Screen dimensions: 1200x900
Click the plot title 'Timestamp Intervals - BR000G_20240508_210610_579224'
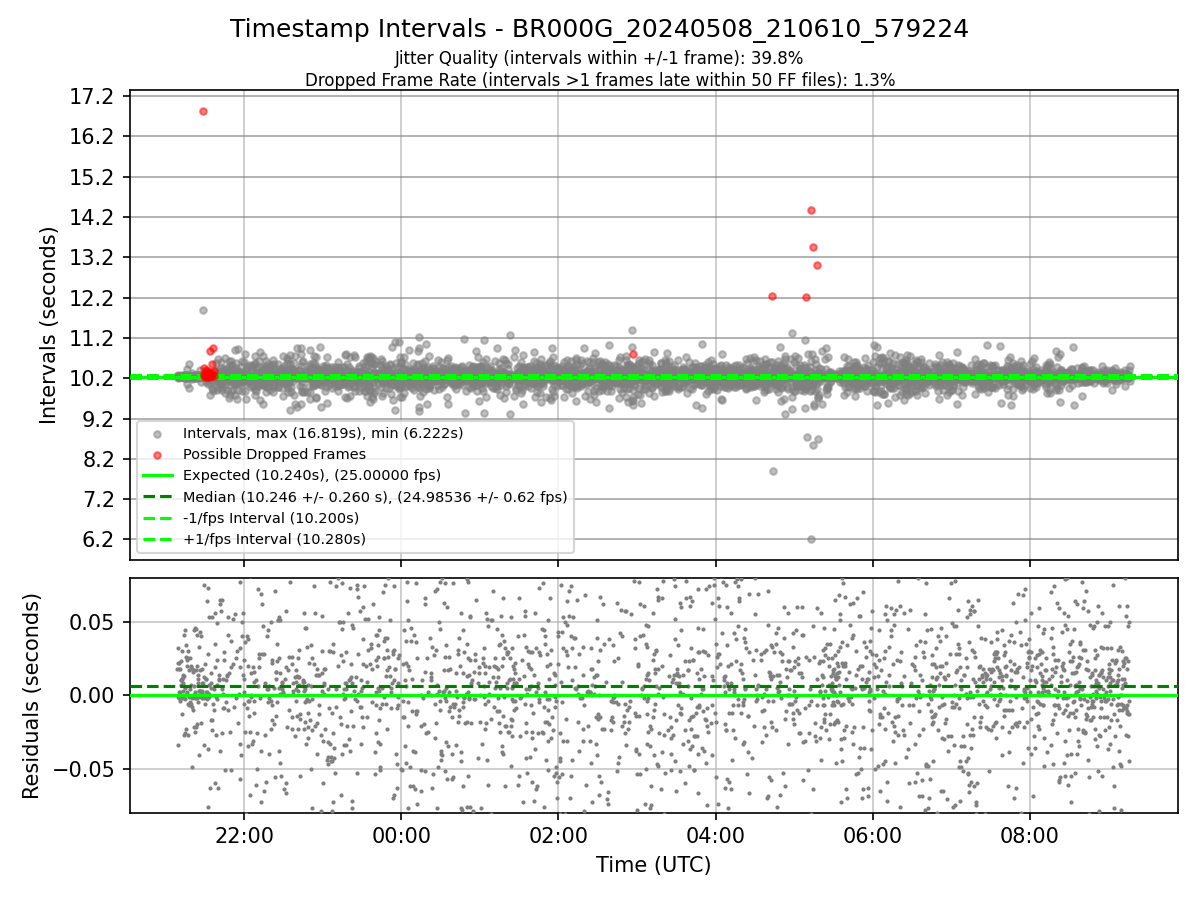pyautogui.click(x=599, y=29)
